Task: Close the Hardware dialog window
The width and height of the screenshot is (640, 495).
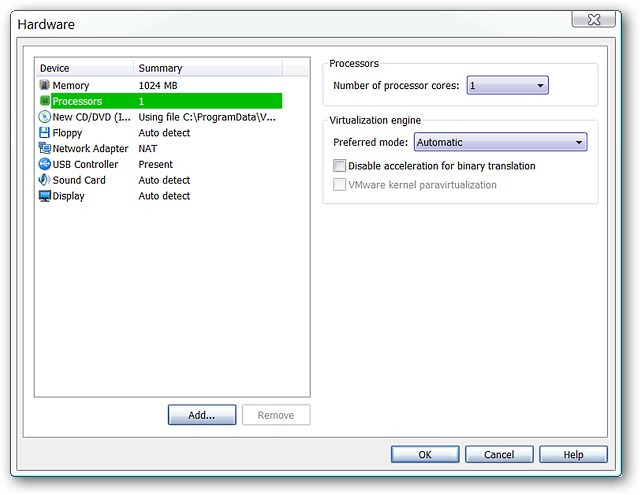Action: coord(593,19)
